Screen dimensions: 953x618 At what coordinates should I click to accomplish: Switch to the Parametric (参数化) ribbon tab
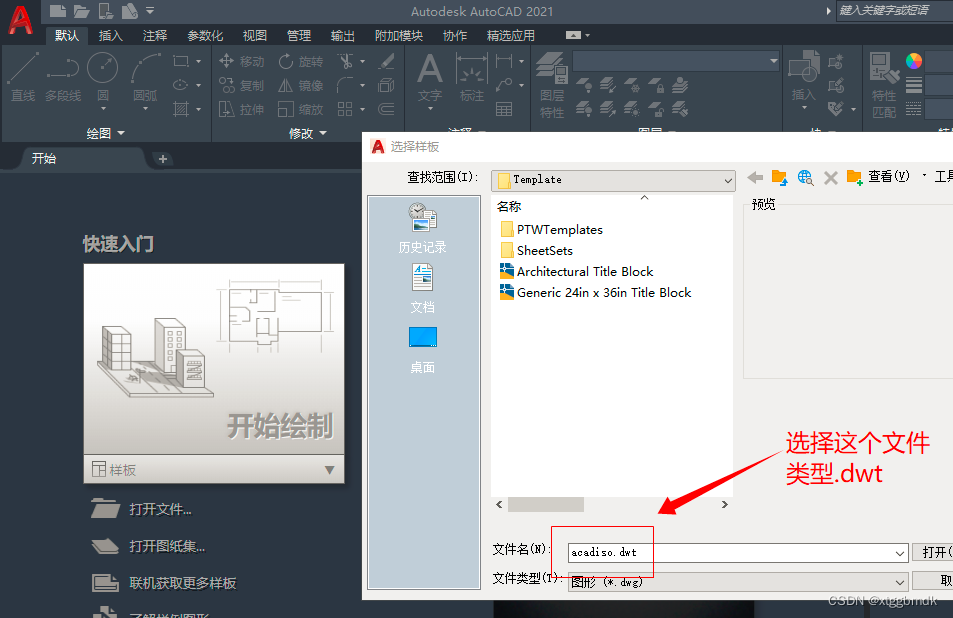(205, 35)
